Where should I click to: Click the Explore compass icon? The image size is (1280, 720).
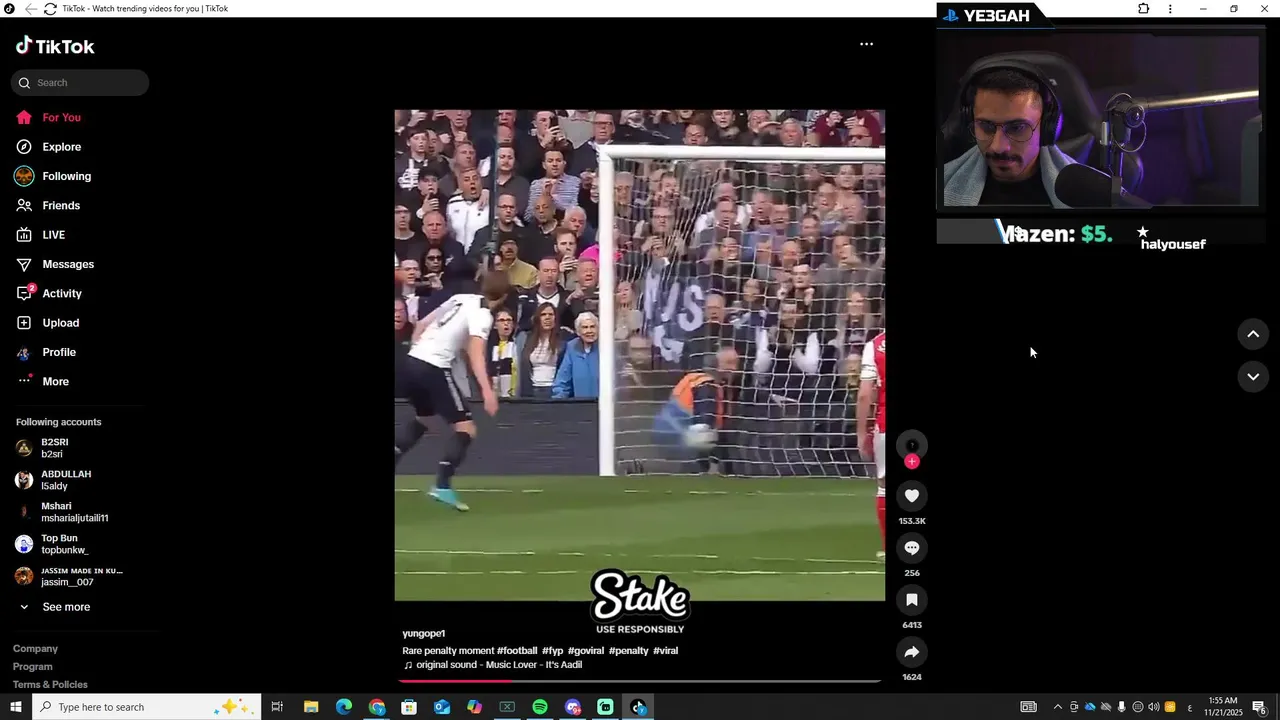tap(24, 147)
